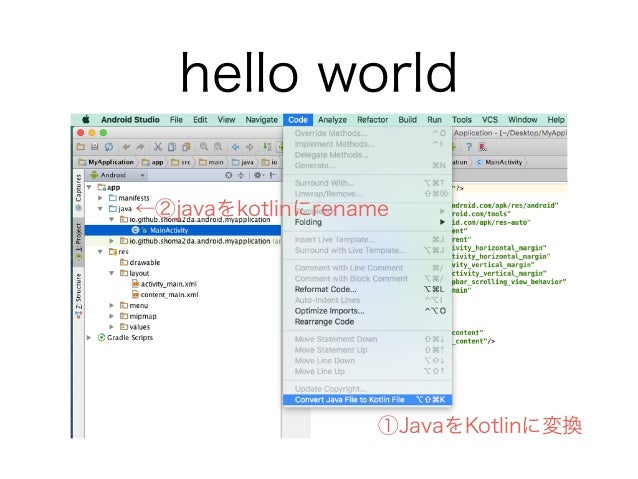
Task: Click the Replace magnifier icon
Action: tap(218, 147)
